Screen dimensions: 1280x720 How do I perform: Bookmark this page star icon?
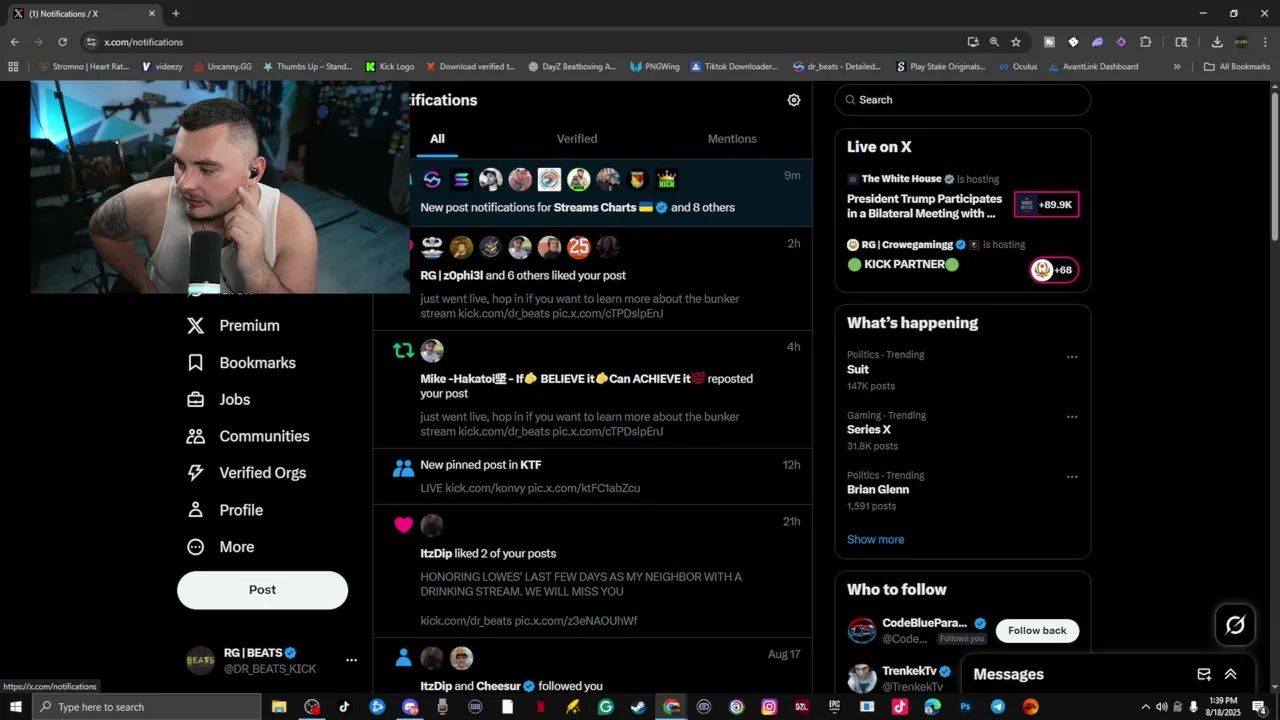click(1016, 42)
